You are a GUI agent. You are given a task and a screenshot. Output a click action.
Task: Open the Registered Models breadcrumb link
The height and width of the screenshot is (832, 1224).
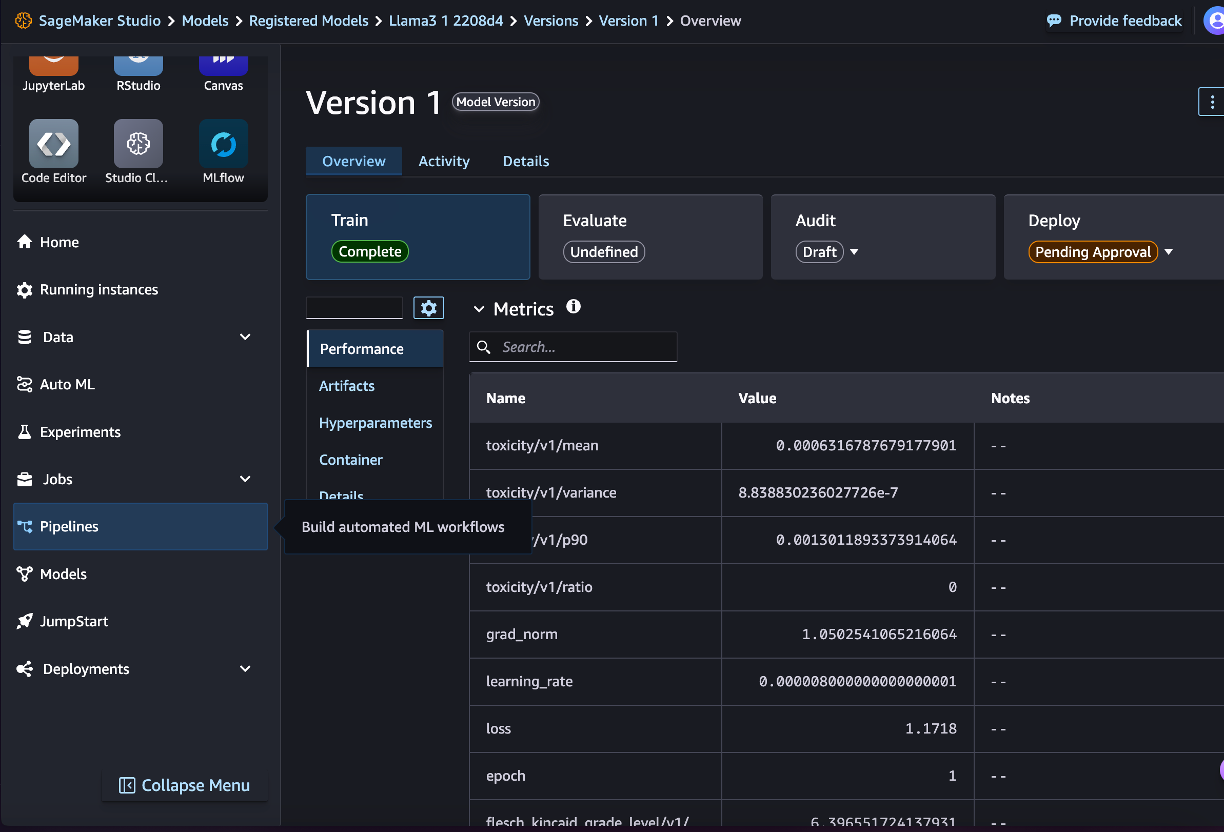[308, 20]
